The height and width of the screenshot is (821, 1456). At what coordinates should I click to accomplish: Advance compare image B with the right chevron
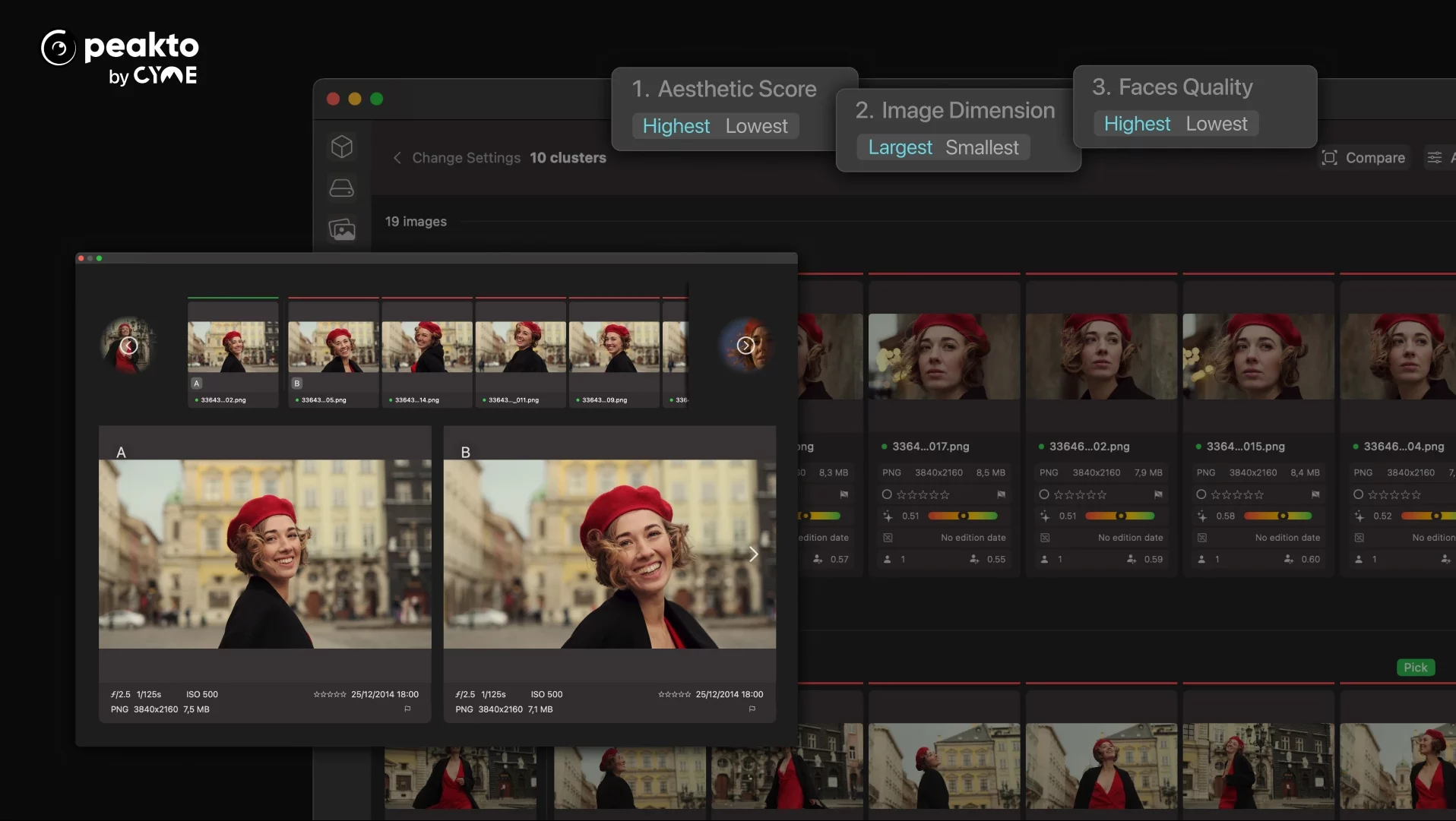pyautogui.click(x=753, y=554)
